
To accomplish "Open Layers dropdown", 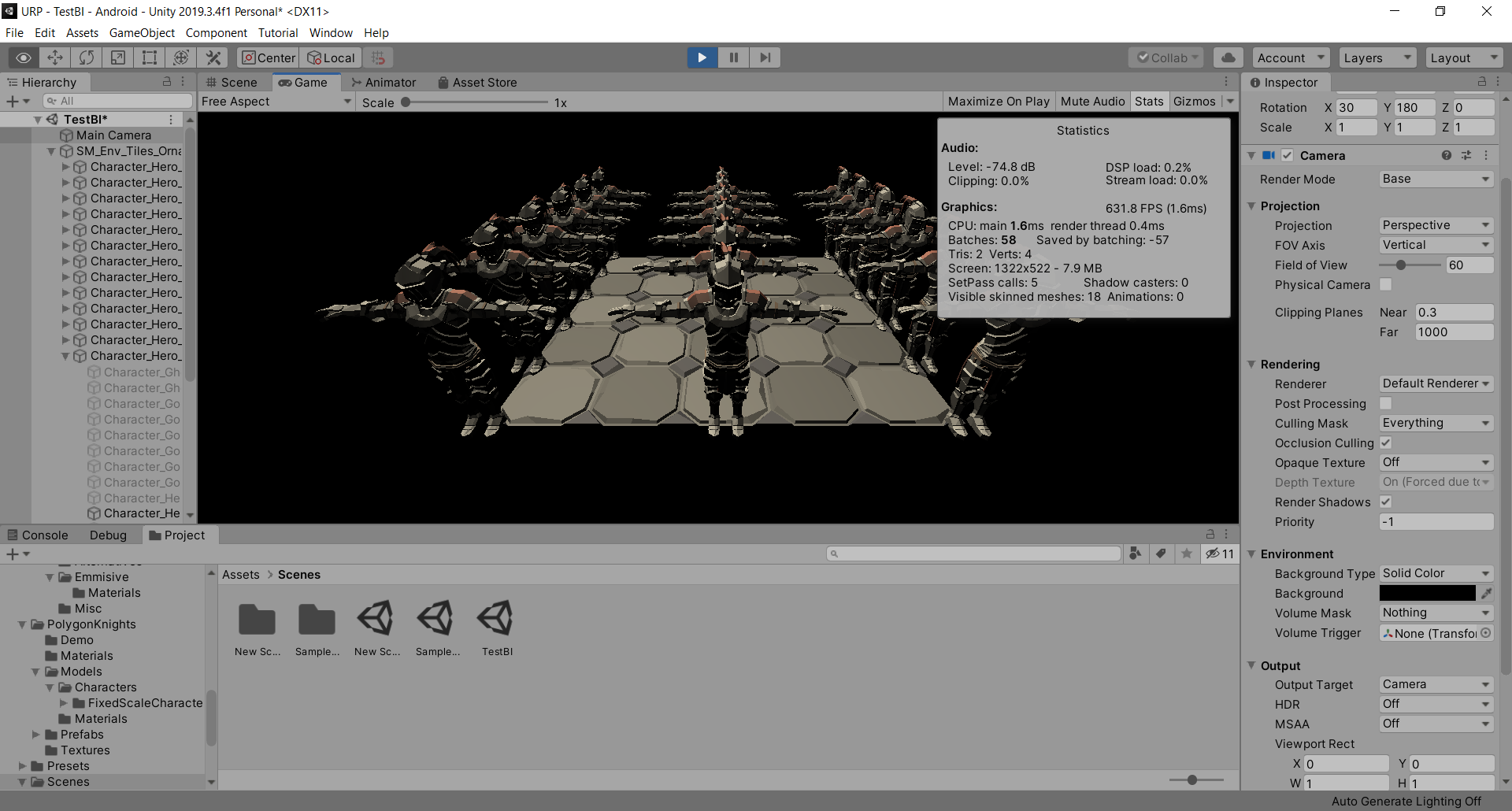I will [1377, 57].
